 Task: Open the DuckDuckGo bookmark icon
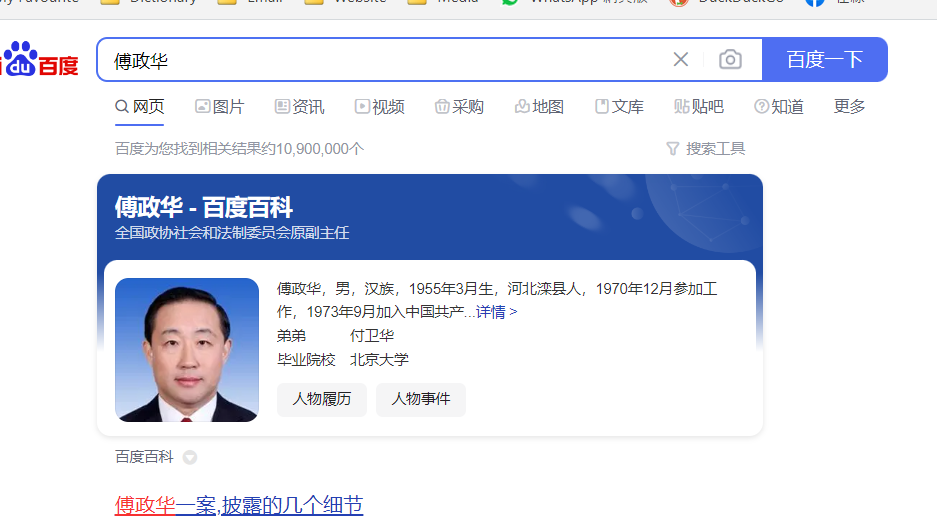pyautogui.click(x=678, y=2)
